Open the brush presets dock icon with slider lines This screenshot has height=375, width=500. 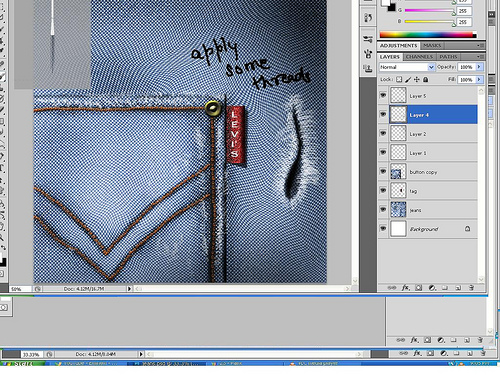368,39
